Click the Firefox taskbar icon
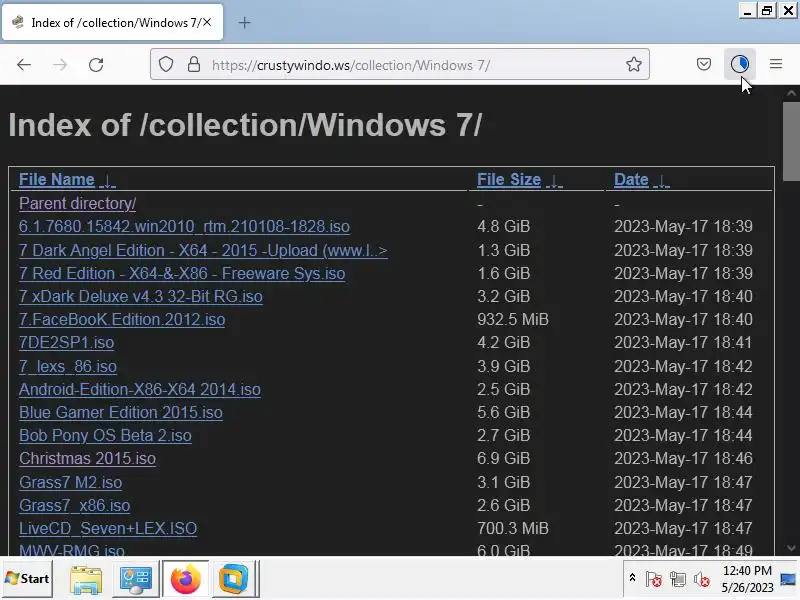This screenshot has width=800, height=600. tap(186, 579)
